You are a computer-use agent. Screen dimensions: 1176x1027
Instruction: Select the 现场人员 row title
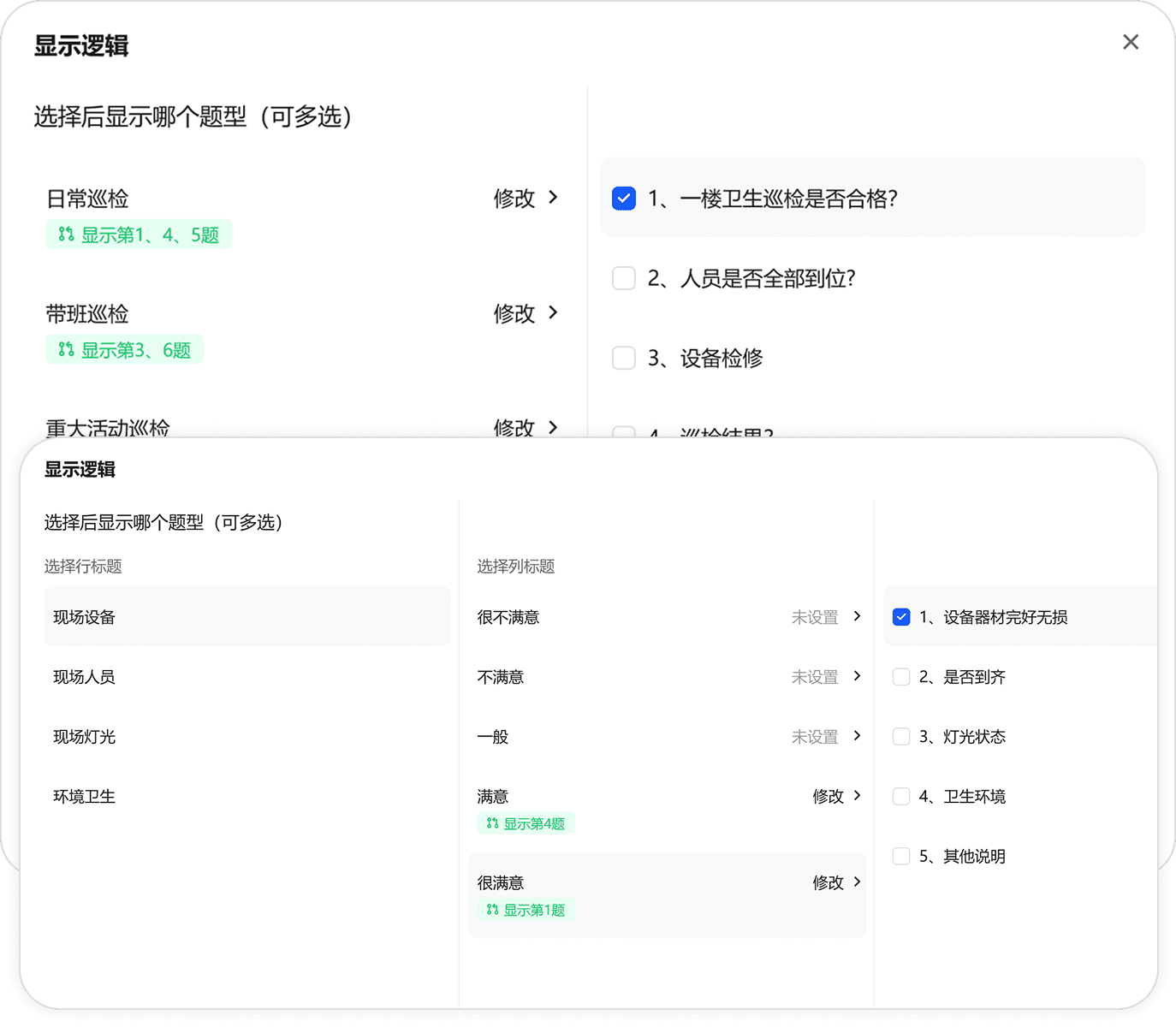[x=85, y=677]
